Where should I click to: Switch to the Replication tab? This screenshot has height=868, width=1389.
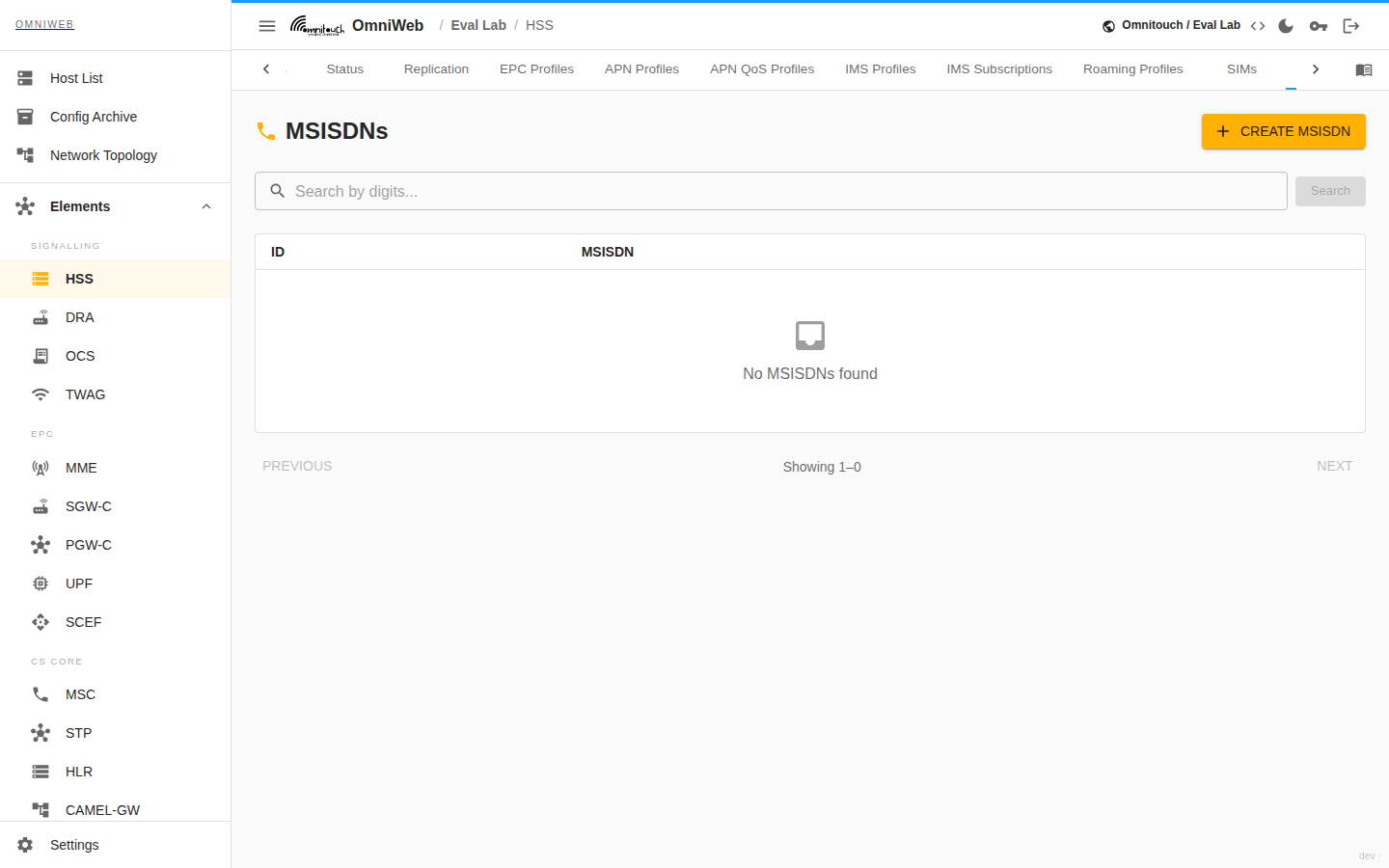[436, 69]
